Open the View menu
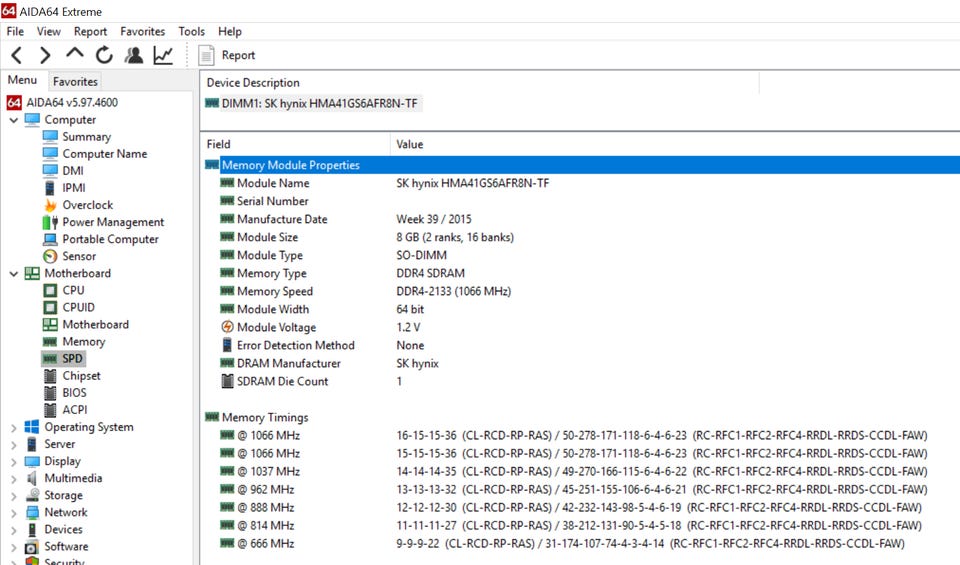Screen dimensions: 960x565 pyautogui.click(x=48, y=31)
